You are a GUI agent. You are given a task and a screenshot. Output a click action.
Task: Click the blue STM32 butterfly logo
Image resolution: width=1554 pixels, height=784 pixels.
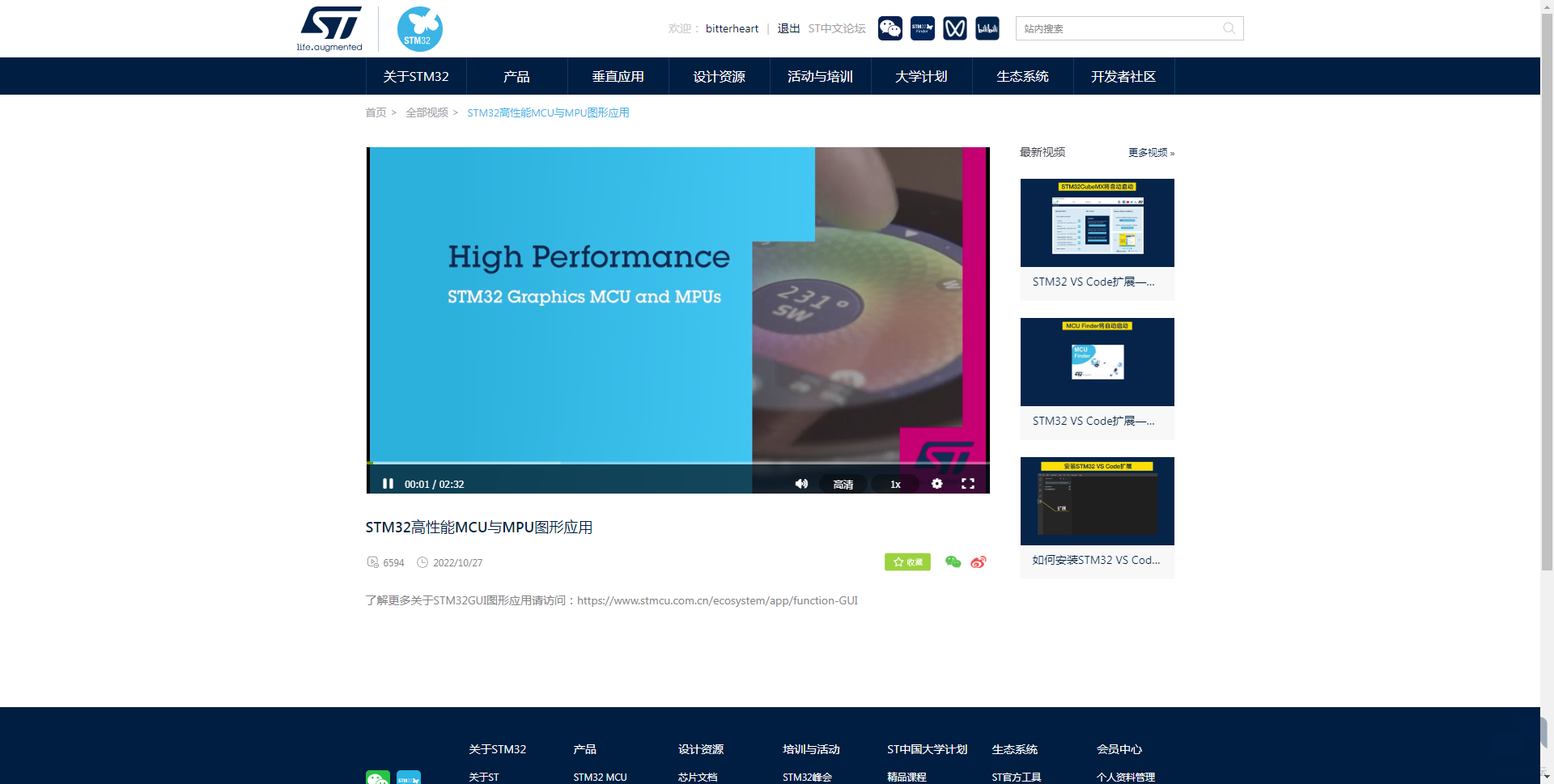click(x=419, y=29)
